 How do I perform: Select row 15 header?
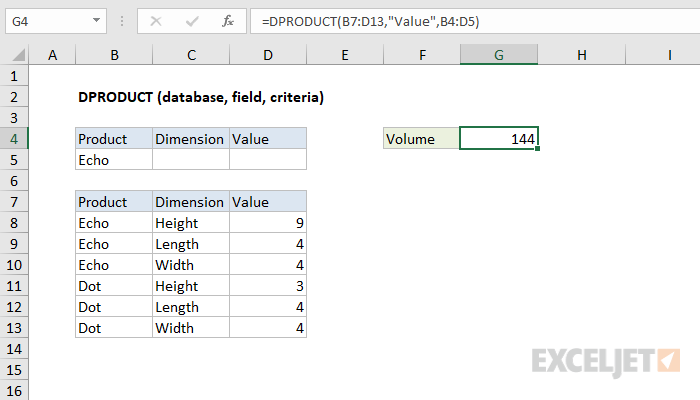(14, 370)
